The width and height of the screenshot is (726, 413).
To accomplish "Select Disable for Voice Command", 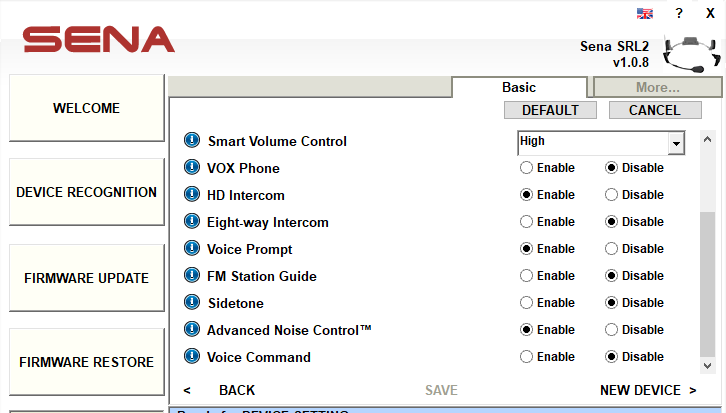I will [611, 357].
